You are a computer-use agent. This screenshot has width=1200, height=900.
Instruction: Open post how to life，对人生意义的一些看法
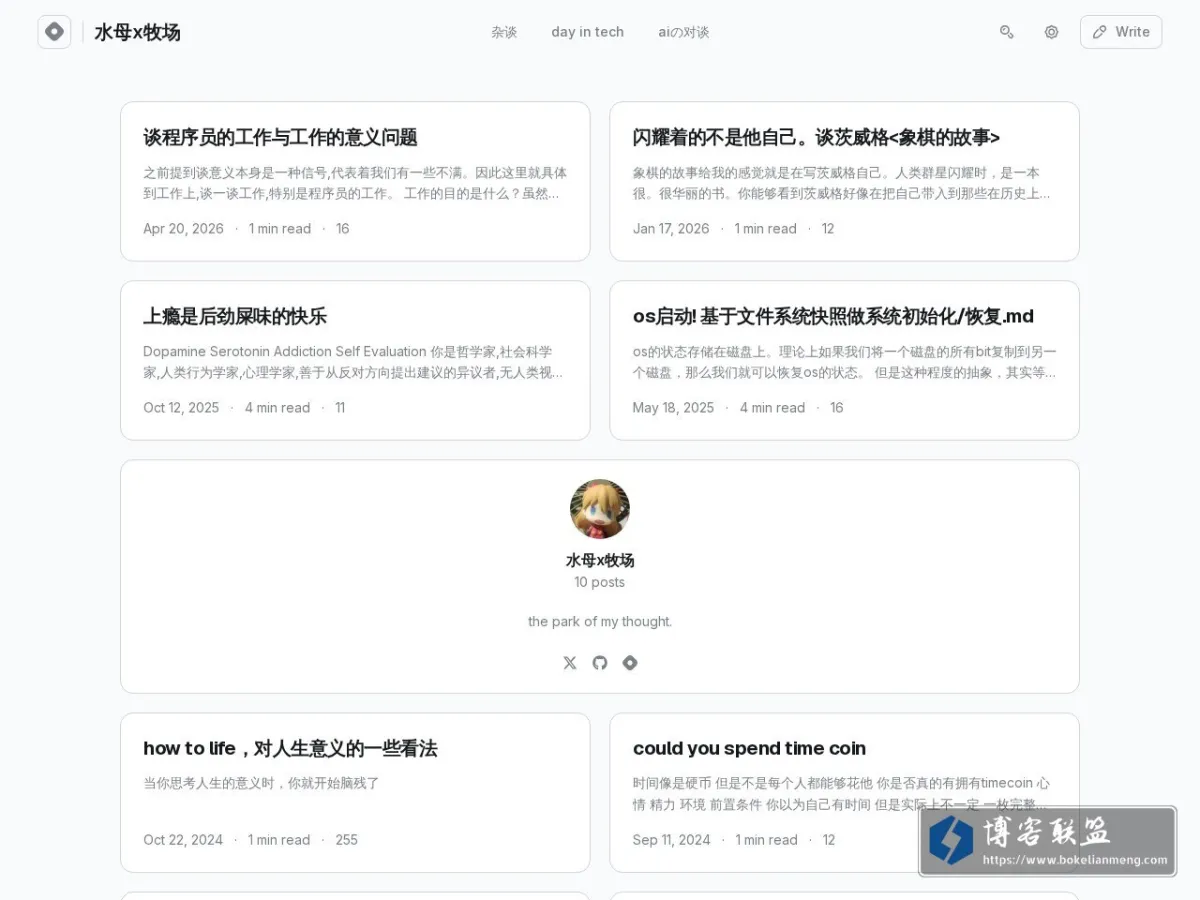290,748
